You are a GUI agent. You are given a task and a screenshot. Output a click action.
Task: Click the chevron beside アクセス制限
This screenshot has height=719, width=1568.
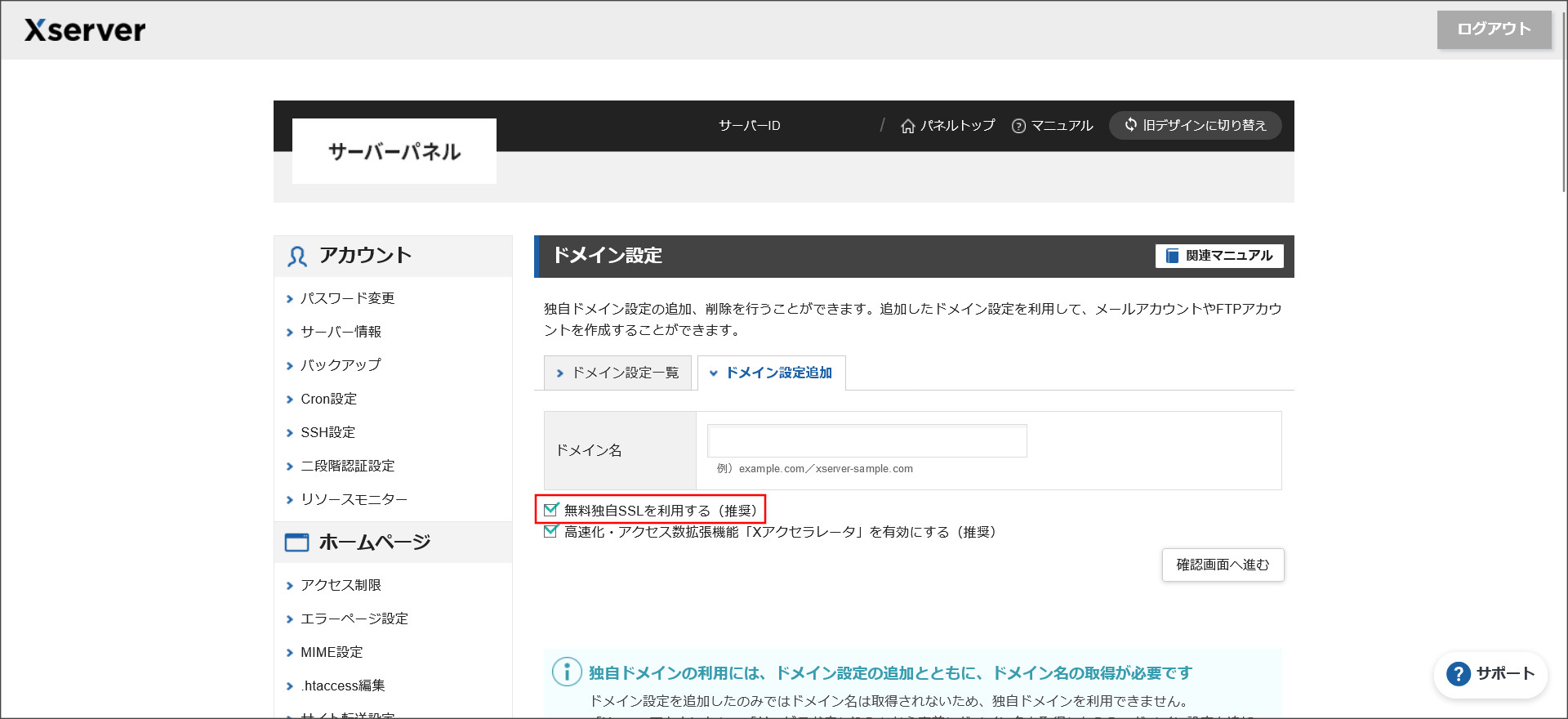pyautogui.click(x=289, y=586)
